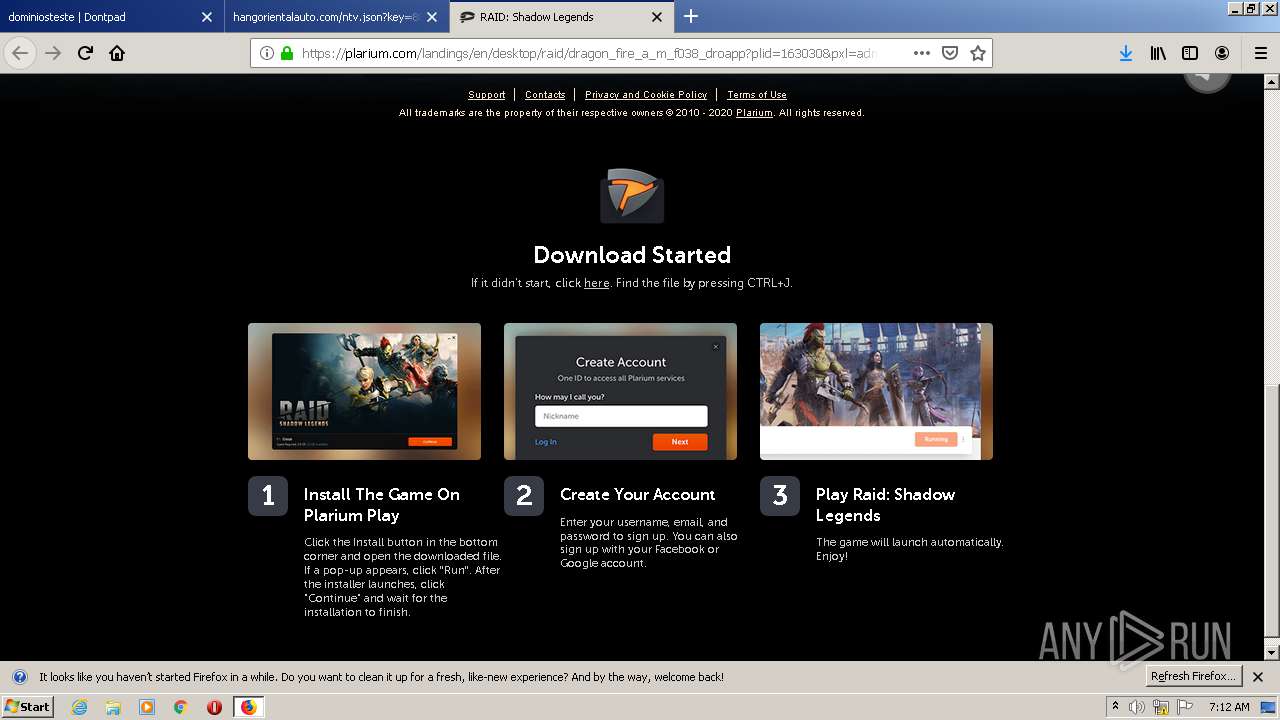Click the page vertical scrollbar
1280x720 pixels.
point(1272,510)
